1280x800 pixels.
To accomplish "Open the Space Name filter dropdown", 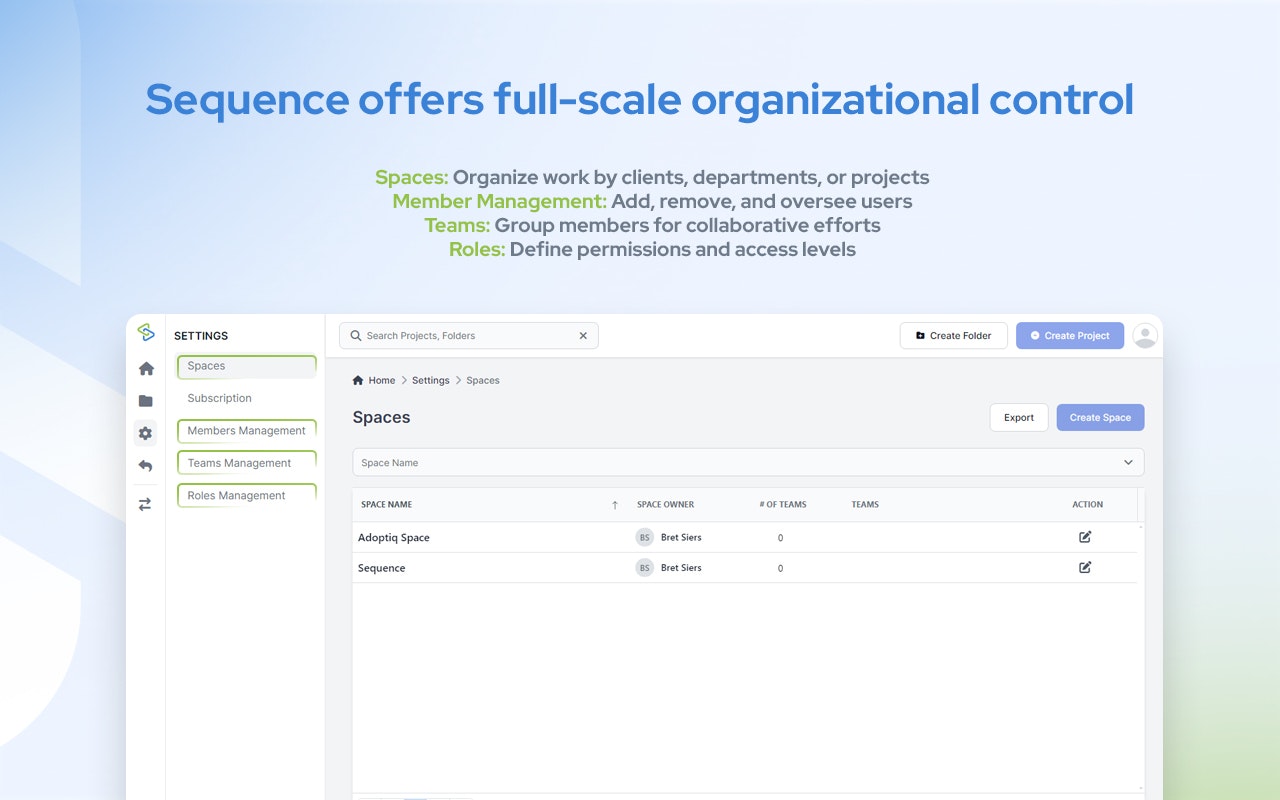I will [x=1129, y=462].
